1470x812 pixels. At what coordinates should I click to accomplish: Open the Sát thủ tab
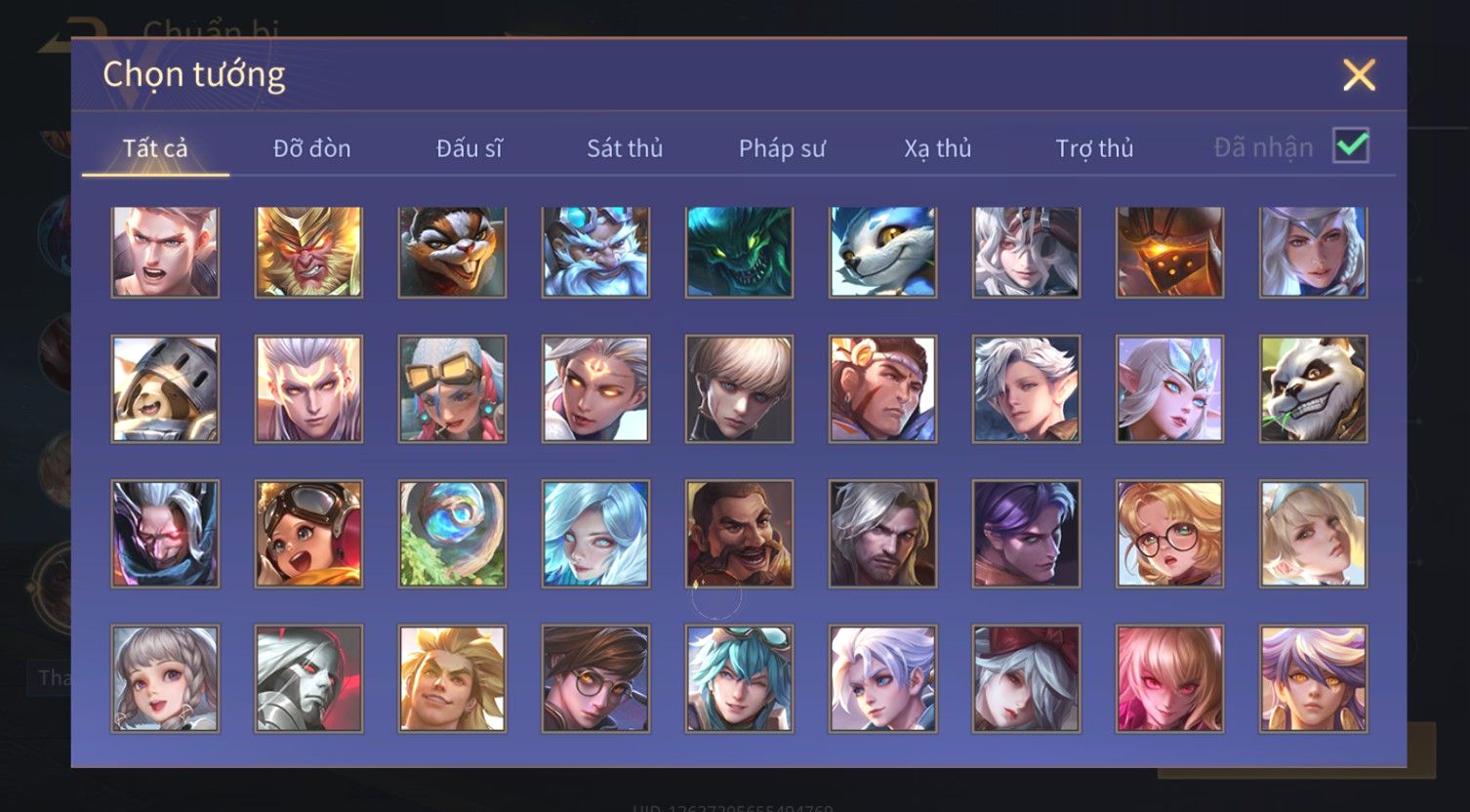tap(625, 148)
